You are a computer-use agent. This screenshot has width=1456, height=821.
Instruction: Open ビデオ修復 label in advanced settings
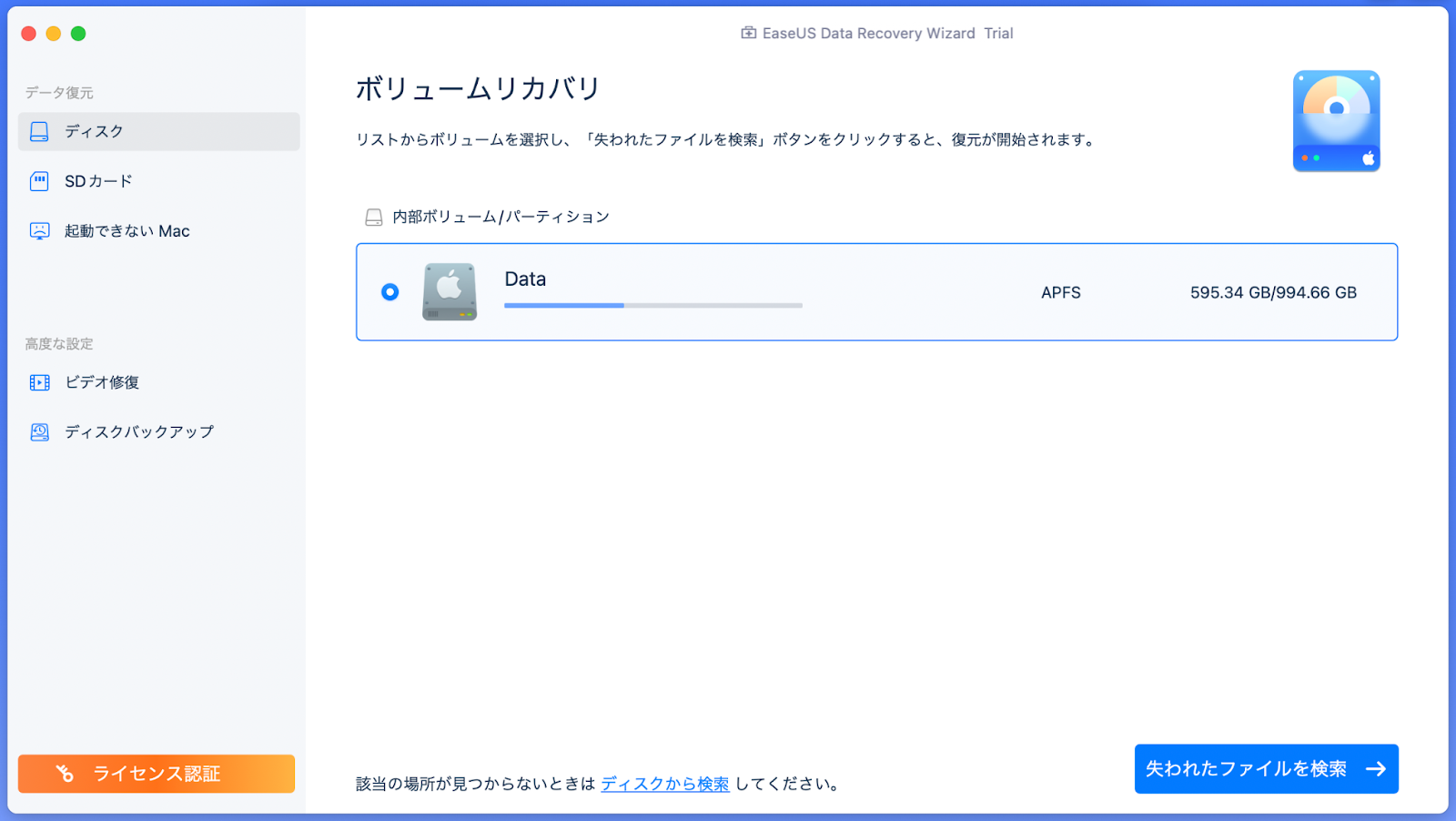(x=102, y=382)
